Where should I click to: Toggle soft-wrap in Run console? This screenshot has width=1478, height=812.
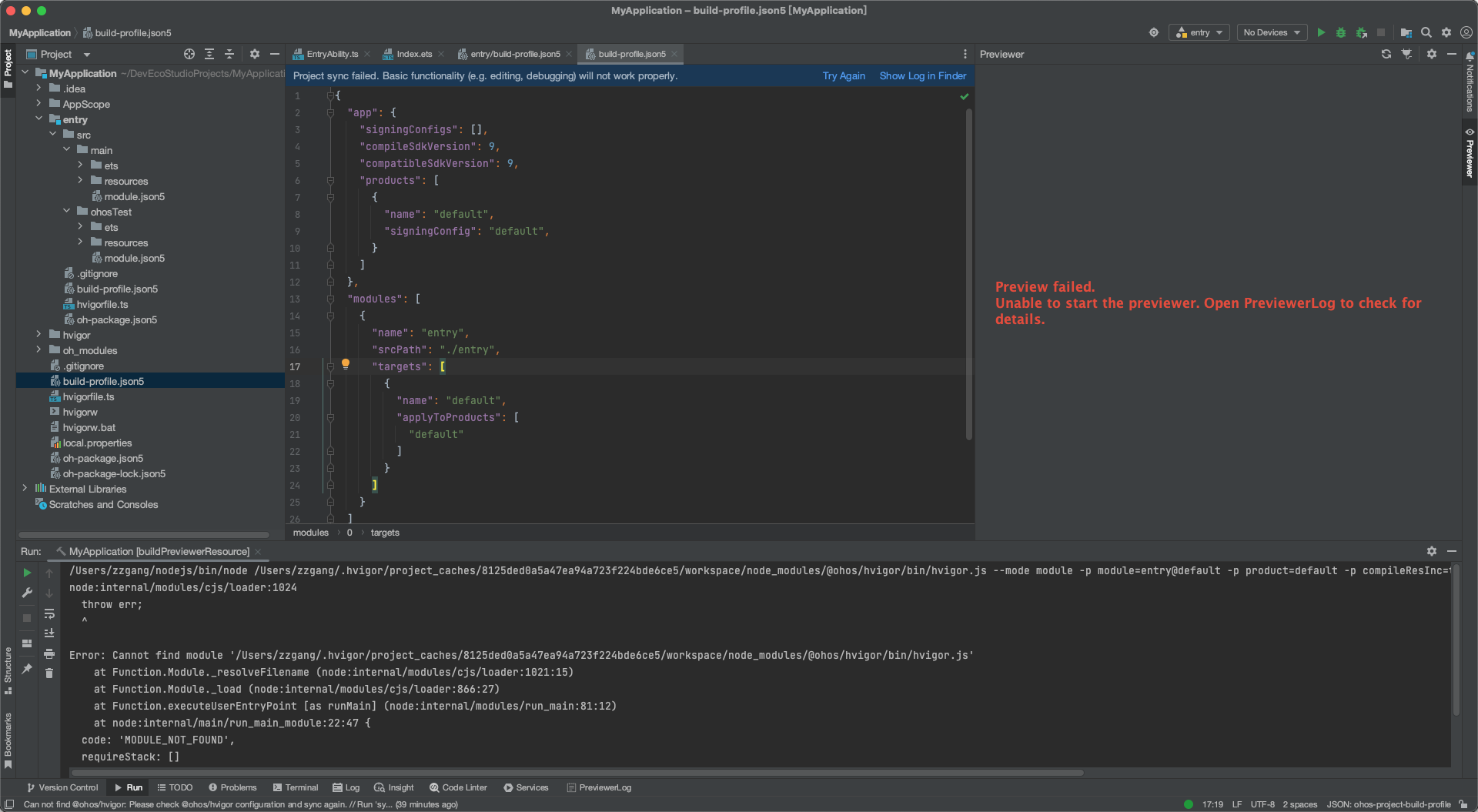49,613
